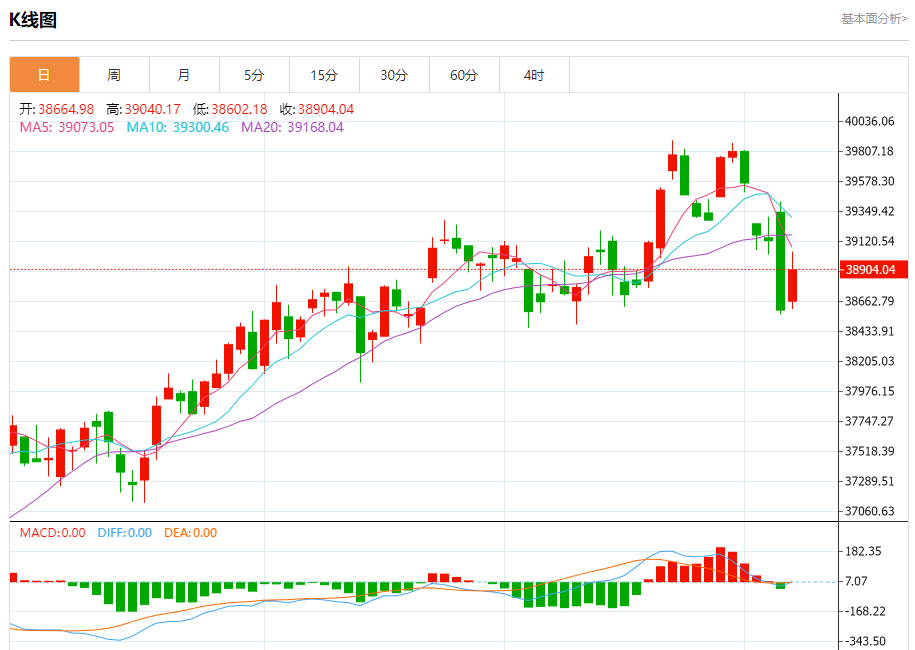
Task: Click the MA10: 39300.46 legend
Action: tap(178, 127)
